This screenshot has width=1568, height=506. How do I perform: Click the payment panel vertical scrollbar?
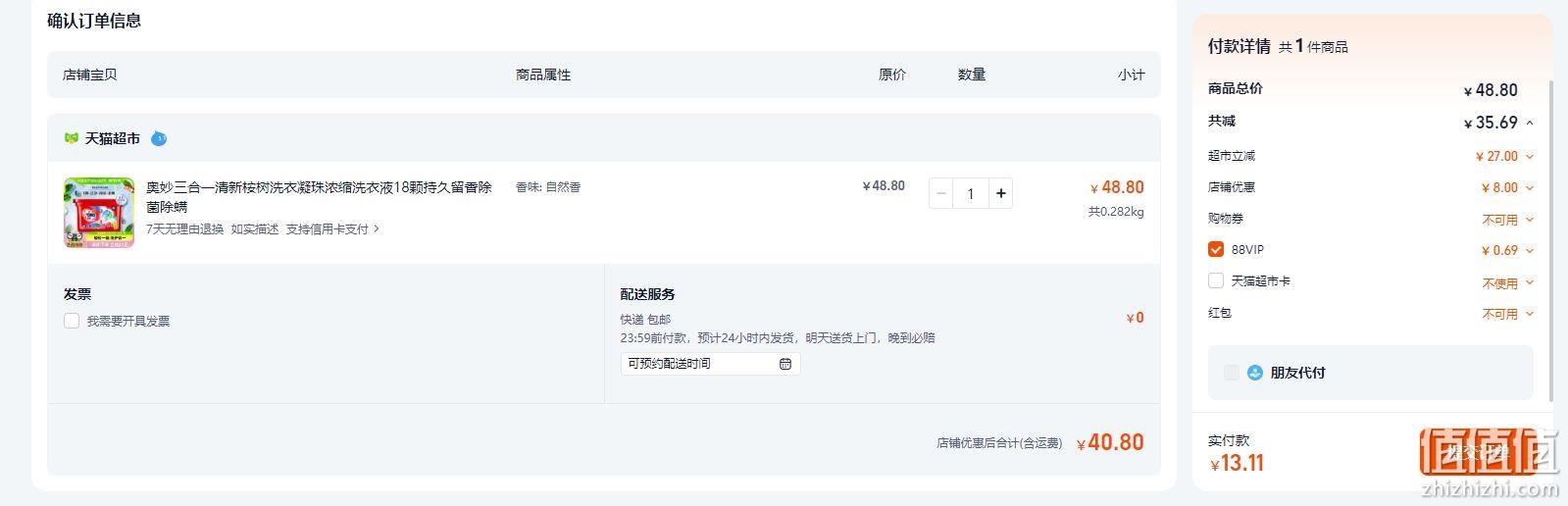[x=1550, y=240]
